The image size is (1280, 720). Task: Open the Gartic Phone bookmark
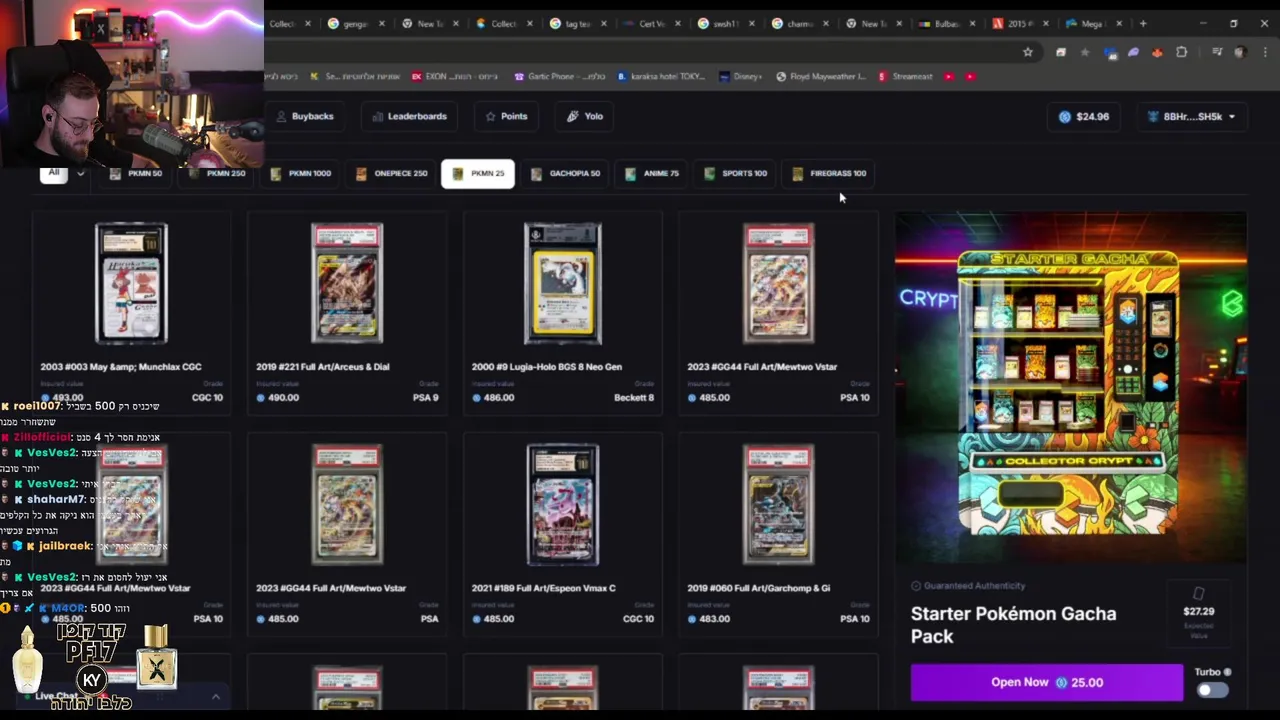(x=560, y=76)
